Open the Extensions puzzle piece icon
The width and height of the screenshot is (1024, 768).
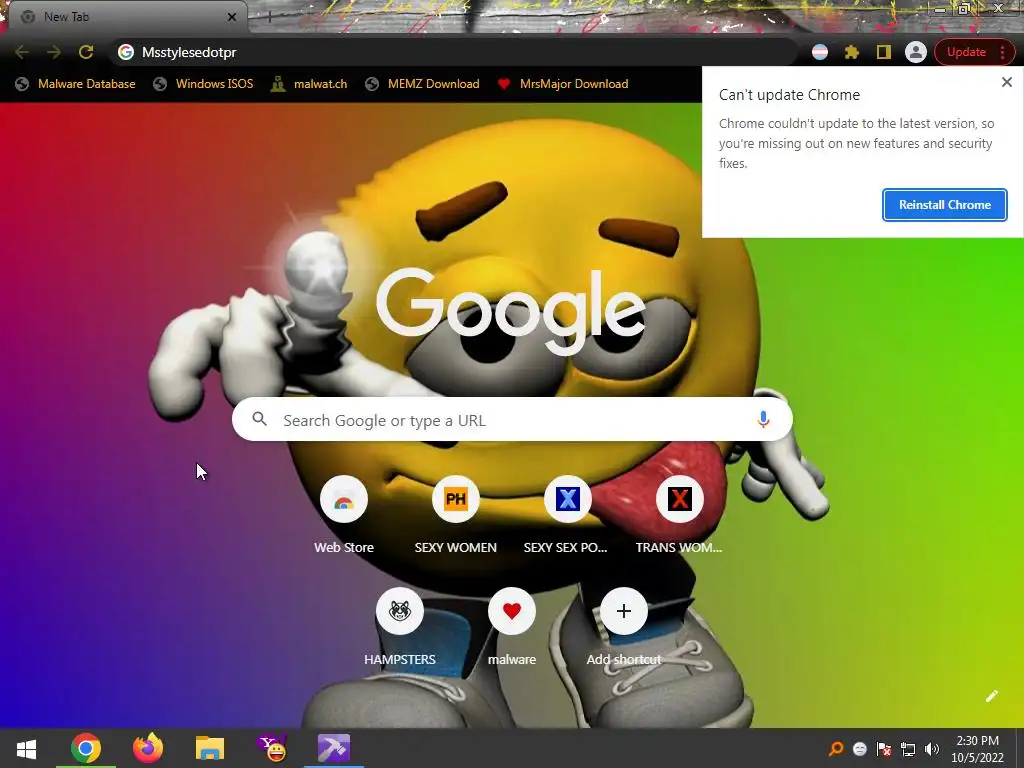[x=852, y=52]
